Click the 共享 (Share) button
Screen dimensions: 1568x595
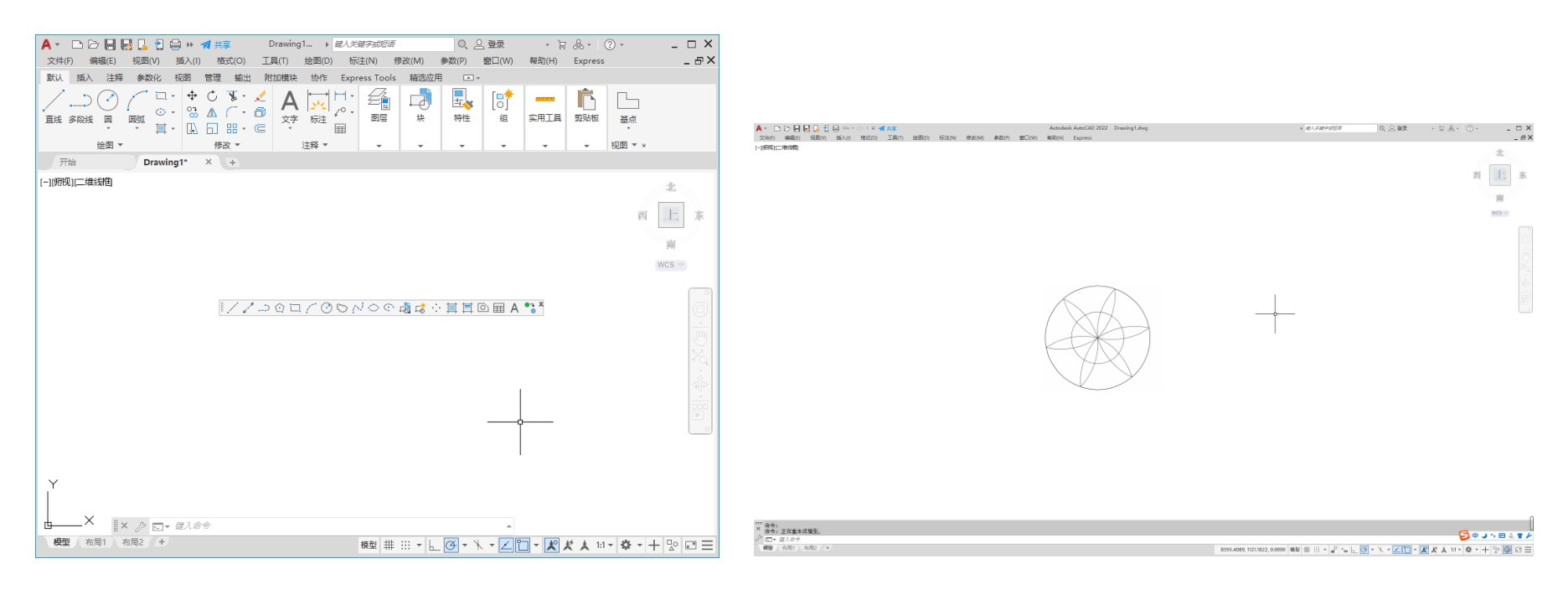pos(216,44)
